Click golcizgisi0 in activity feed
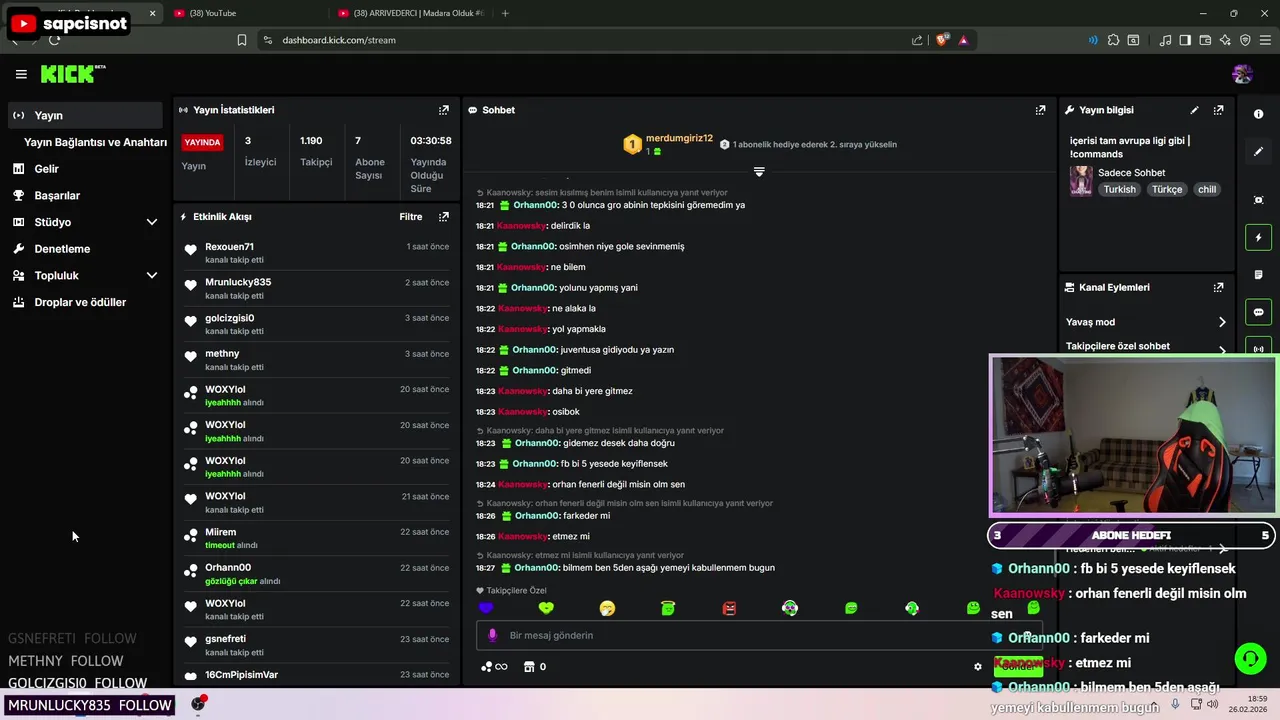This screenshot has width=1280, height=720. pos(230,318)
